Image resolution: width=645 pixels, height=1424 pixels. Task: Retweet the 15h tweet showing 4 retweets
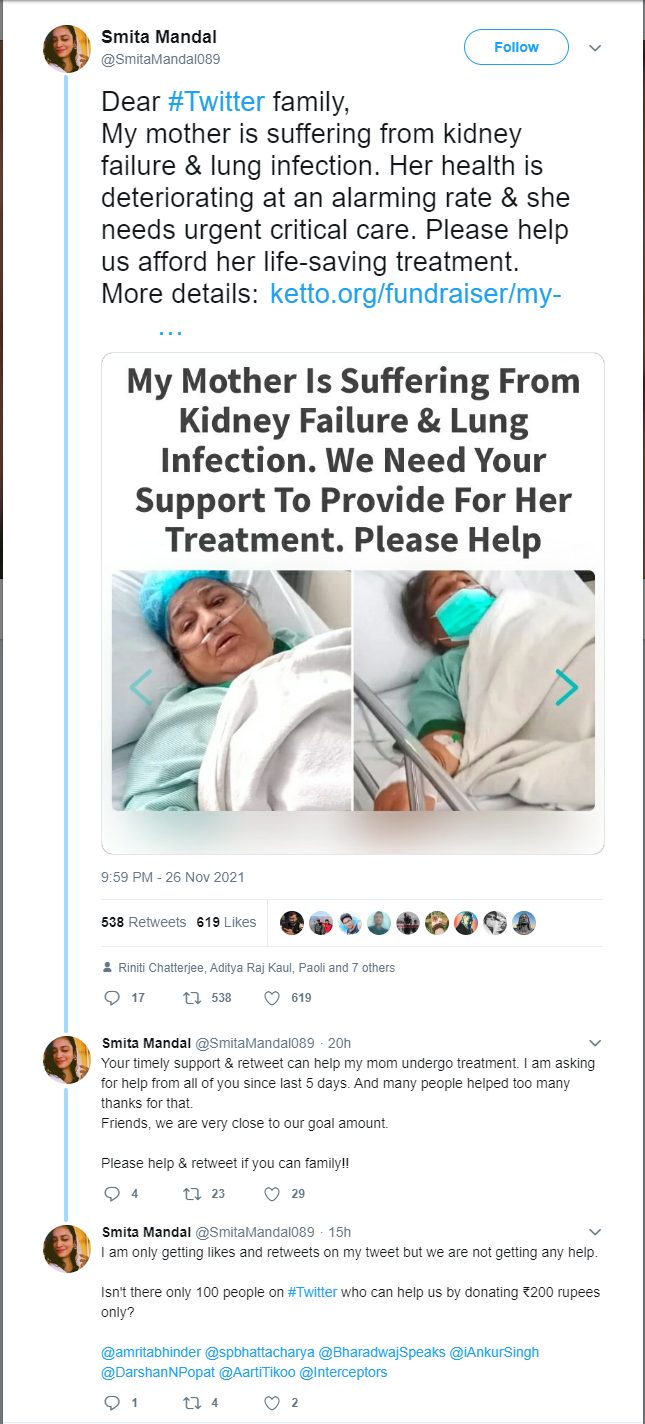click(x=191, y=1403)
